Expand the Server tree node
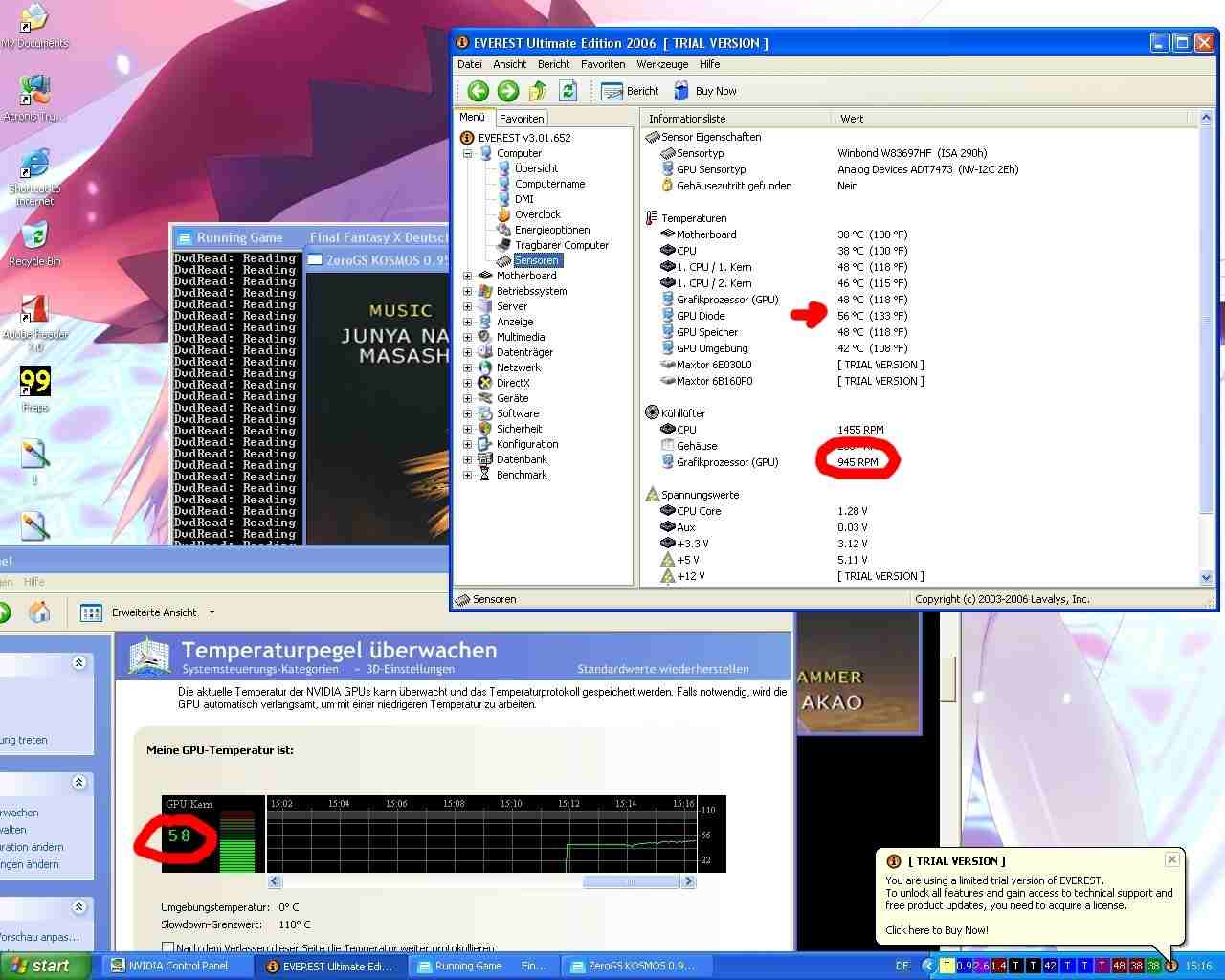Viewport: 1225px width, 980px height. (468, 306)
